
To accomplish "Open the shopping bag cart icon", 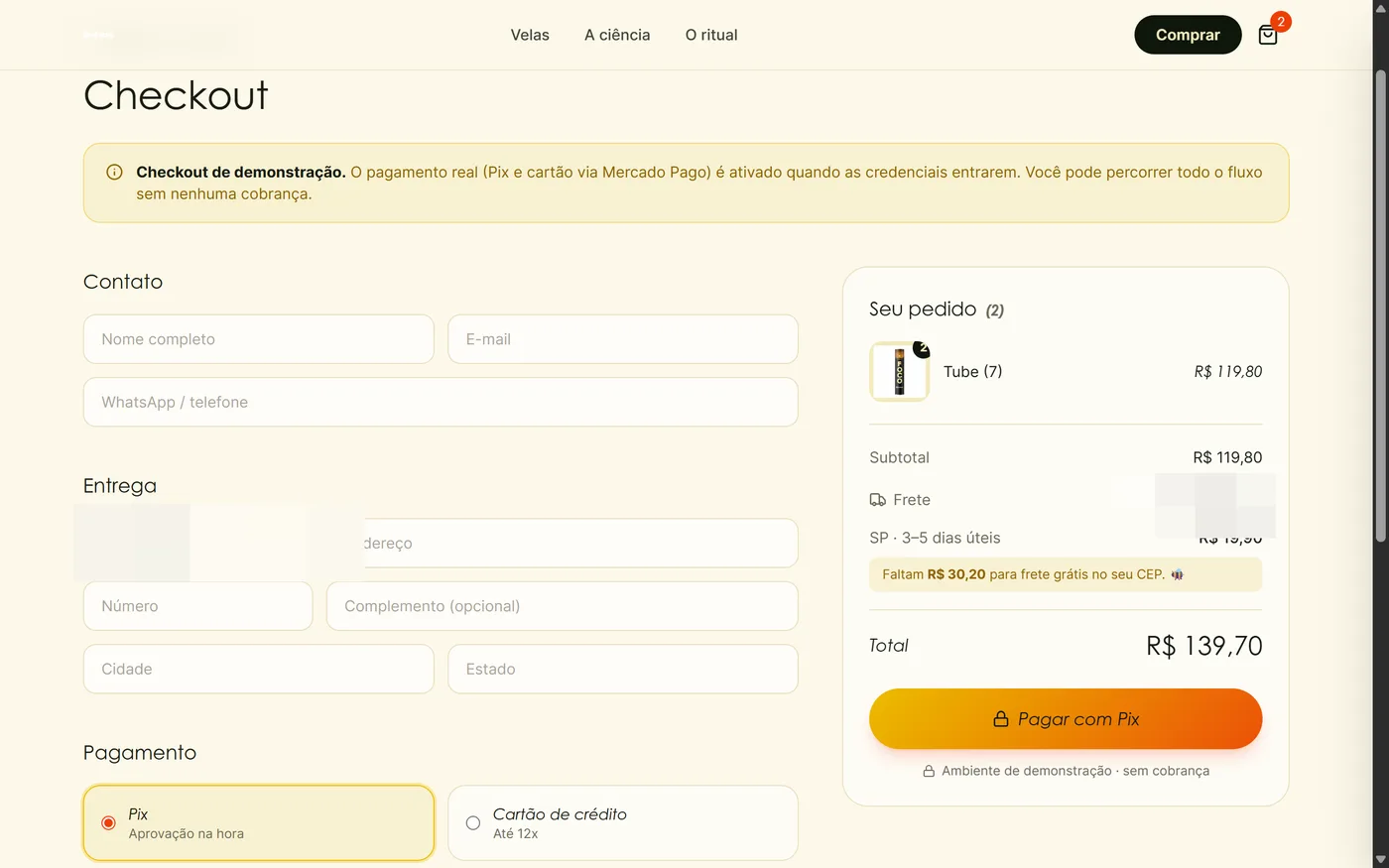I will coord(1267,36).
